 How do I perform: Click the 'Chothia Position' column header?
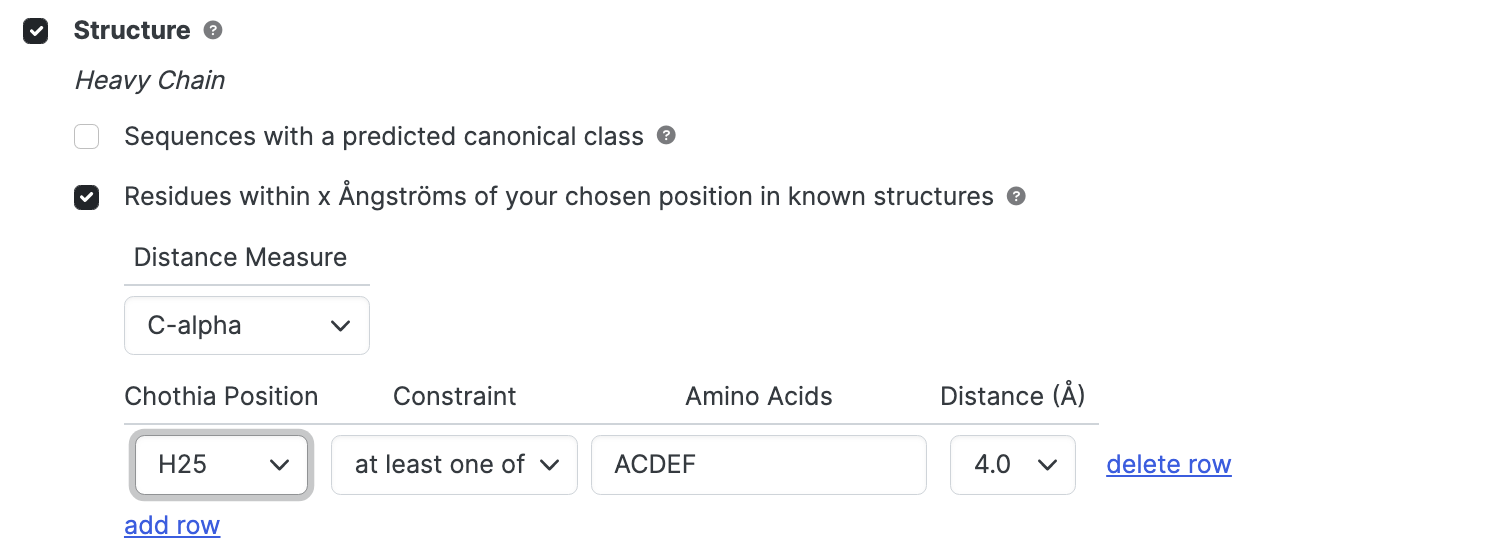click(221, 396)
